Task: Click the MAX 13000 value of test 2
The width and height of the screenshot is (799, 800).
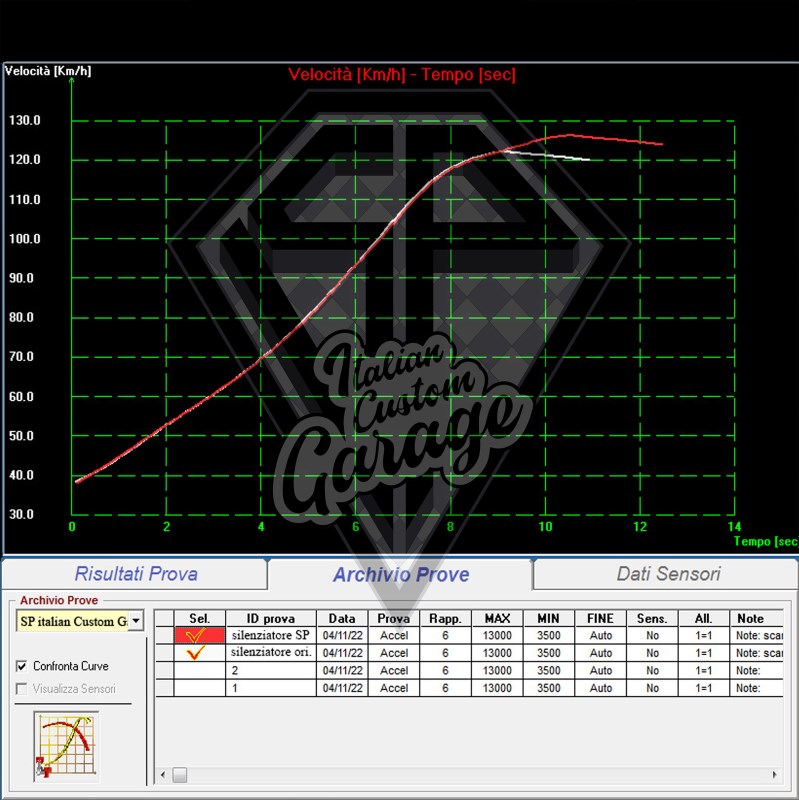Action: (x=497, y=670)
